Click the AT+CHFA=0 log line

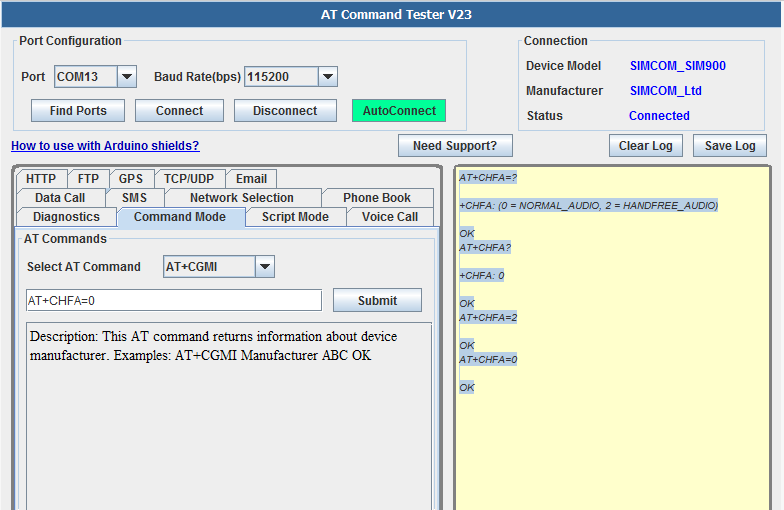488,360
